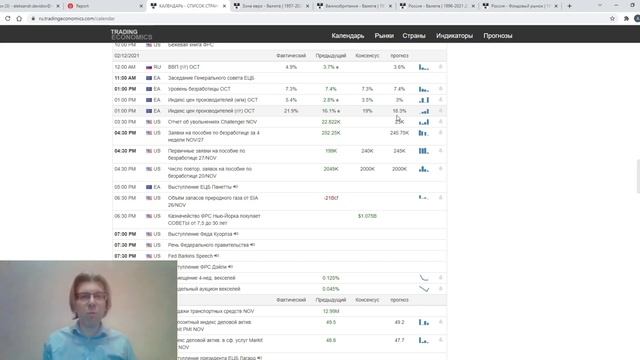Screen dimensions: 640x360
Task: Open chart icon for composite PMI NOV row
Action: click(x=424, y=322)
